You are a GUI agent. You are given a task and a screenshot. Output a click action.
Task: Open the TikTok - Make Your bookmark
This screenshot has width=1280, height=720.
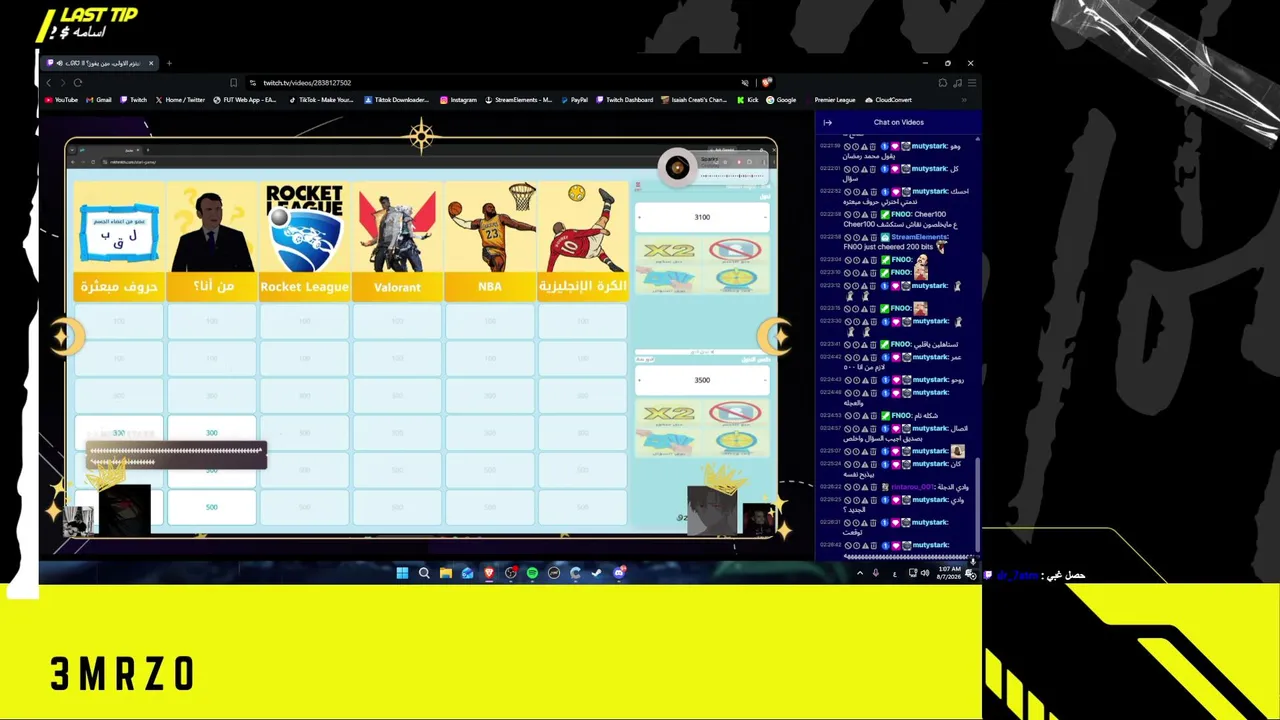(321, 100)
